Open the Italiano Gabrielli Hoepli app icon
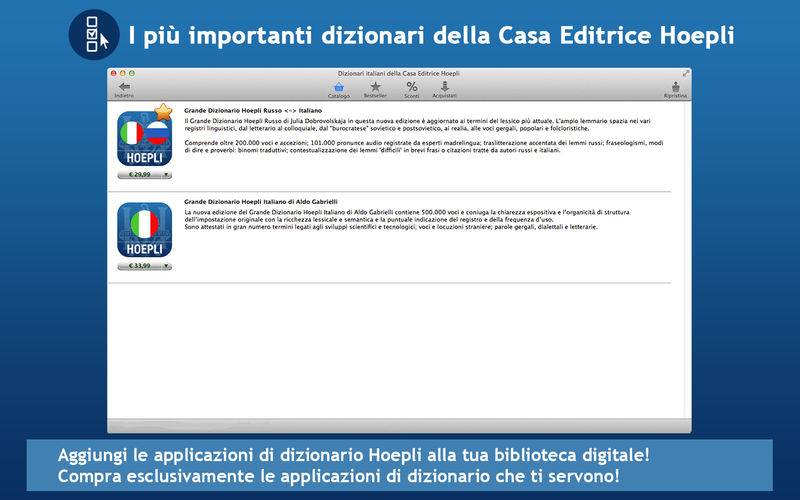Screen dimensions: 800x500 (x=144, y=230)
